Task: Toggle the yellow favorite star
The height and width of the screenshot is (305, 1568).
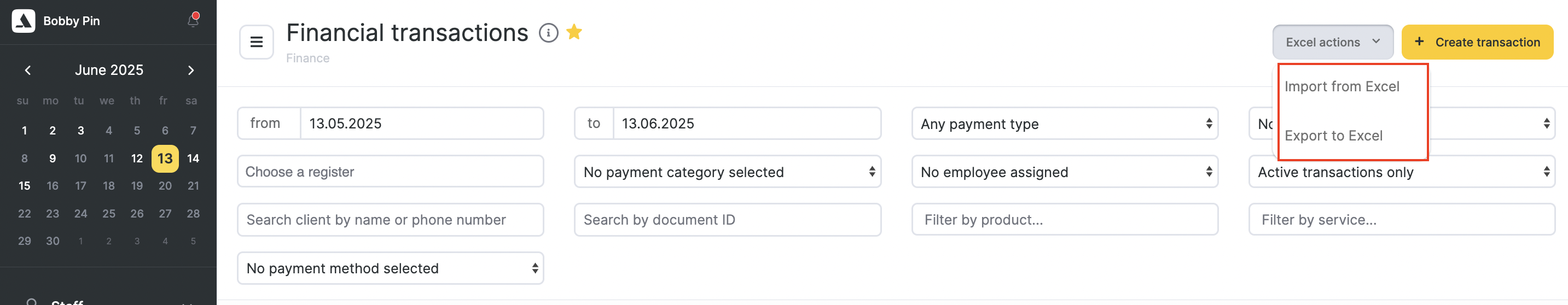Action: pos(574,32)
